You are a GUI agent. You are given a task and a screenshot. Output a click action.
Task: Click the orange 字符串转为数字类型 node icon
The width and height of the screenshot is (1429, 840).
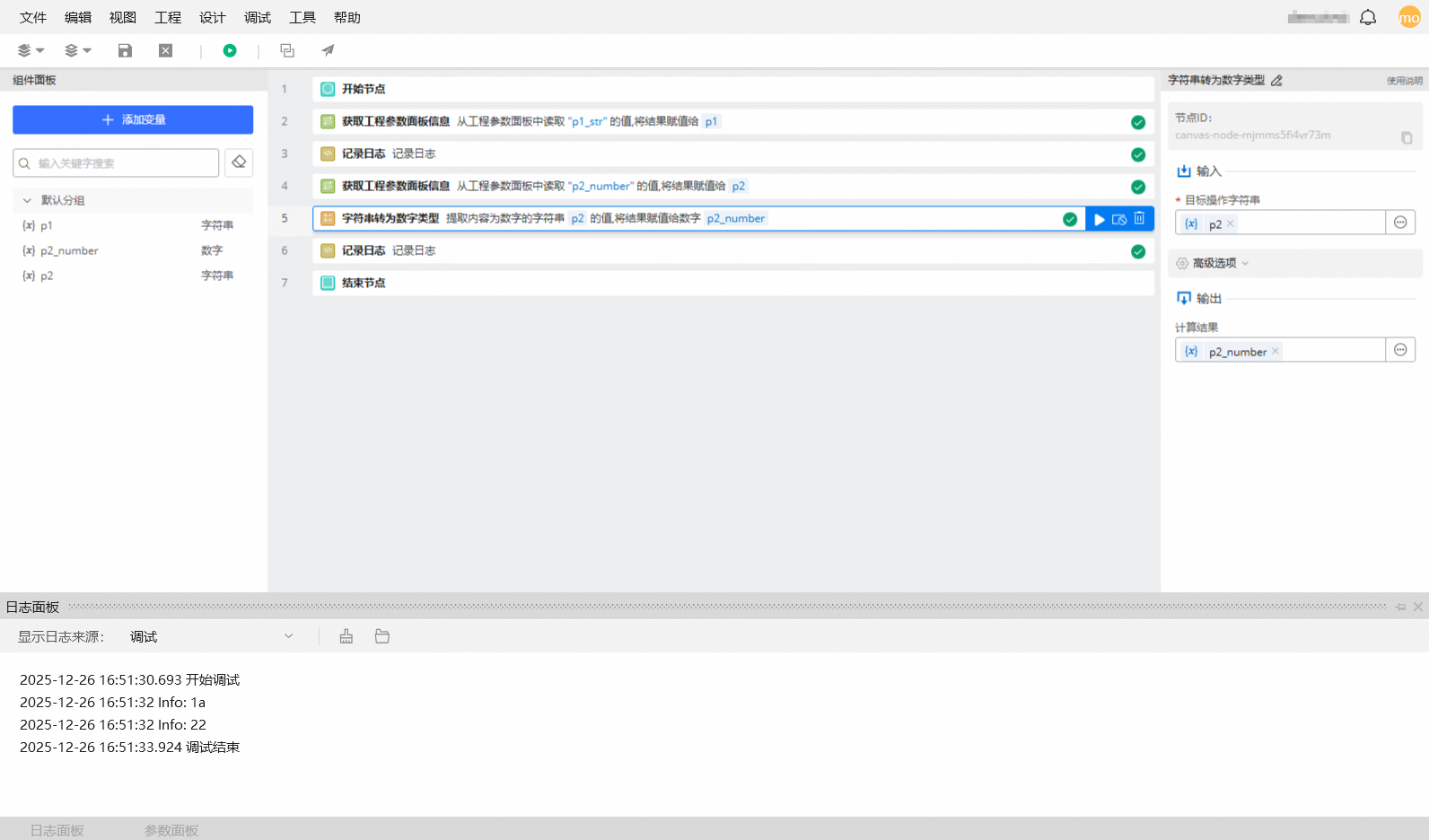[328, 218]
